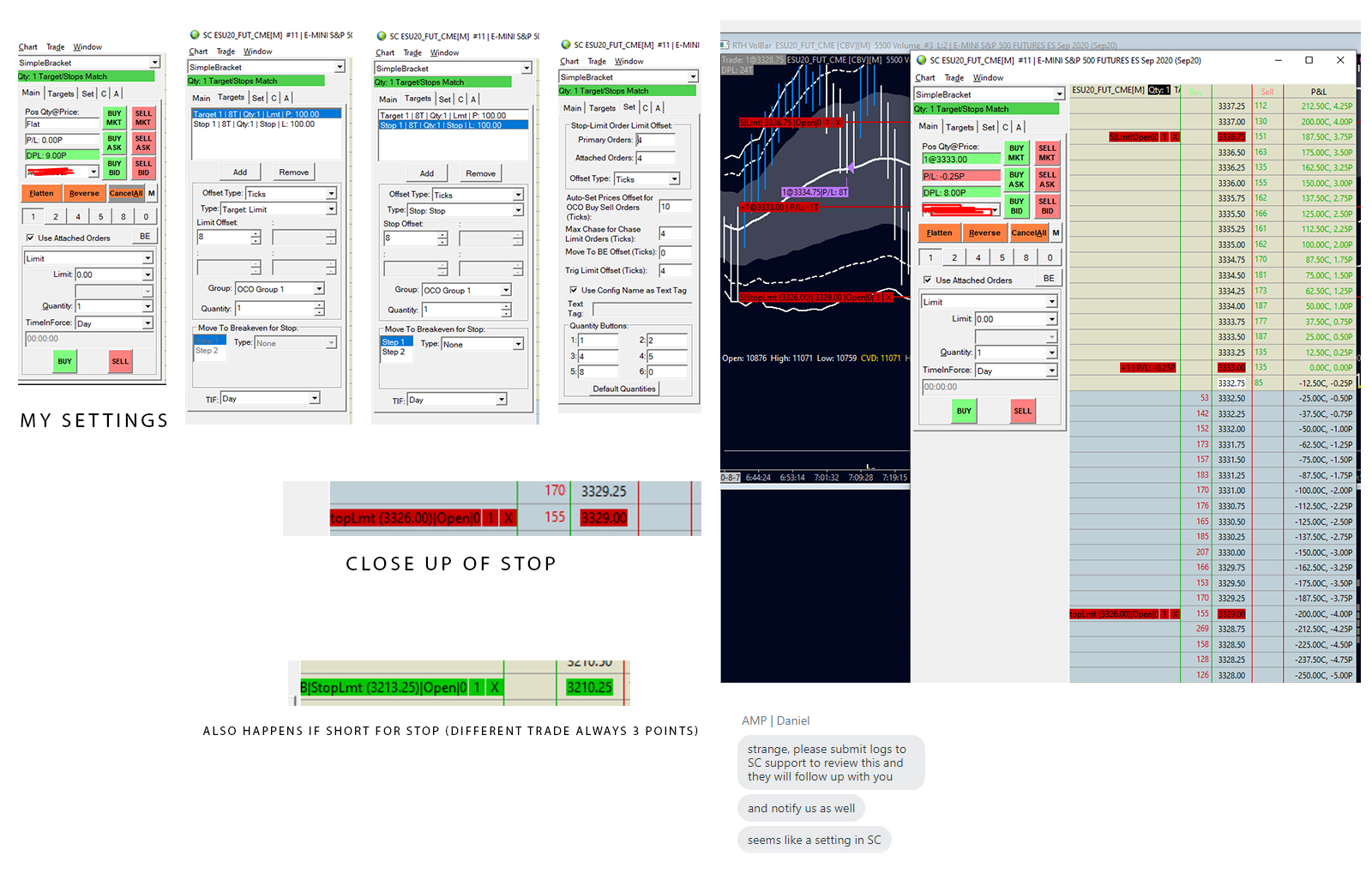Uncheck Use Attached Orders in the large trade window
The height and width of the screenshot is (874, 1372).
(927, 280)
